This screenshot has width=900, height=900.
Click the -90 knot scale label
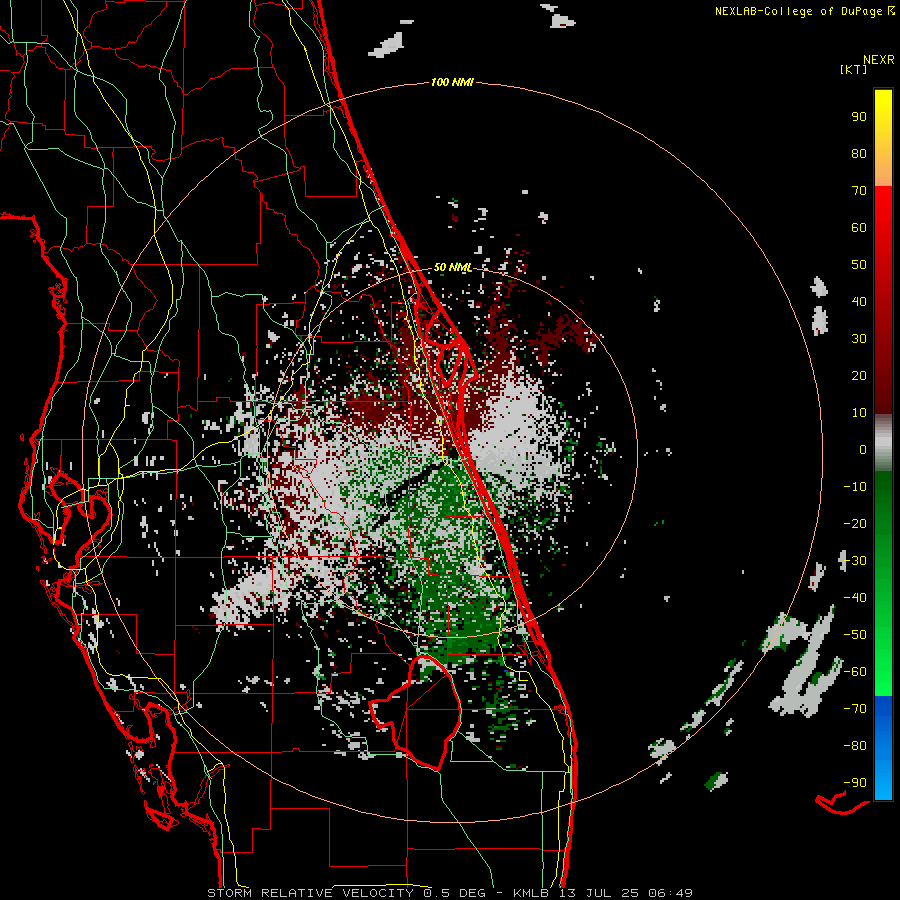[x=855, y=783]
